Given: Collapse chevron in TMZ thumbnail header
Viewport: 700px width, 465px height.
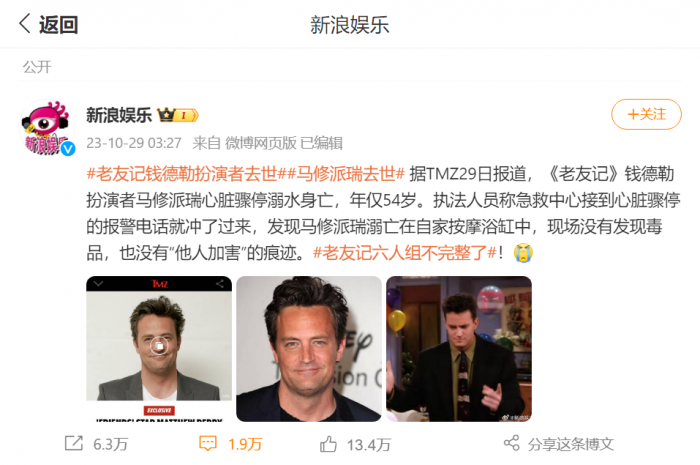Looking at the screenshot, I should (98, 283).
